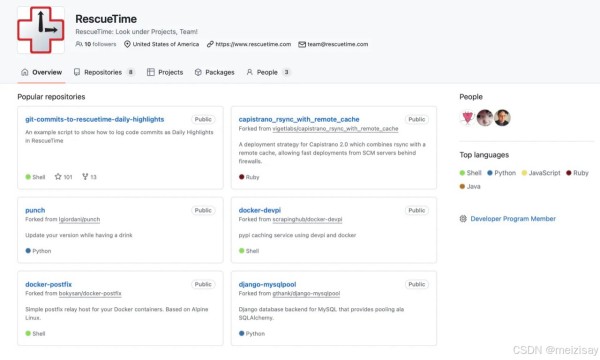Click the Packages cube icon

click(198, 72)
